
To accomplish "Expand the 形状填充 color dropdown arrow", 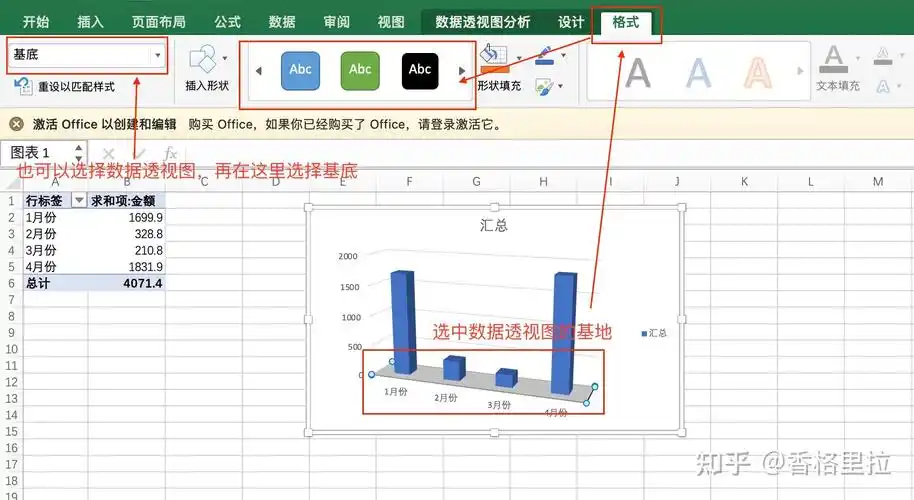I will point(519,58).
